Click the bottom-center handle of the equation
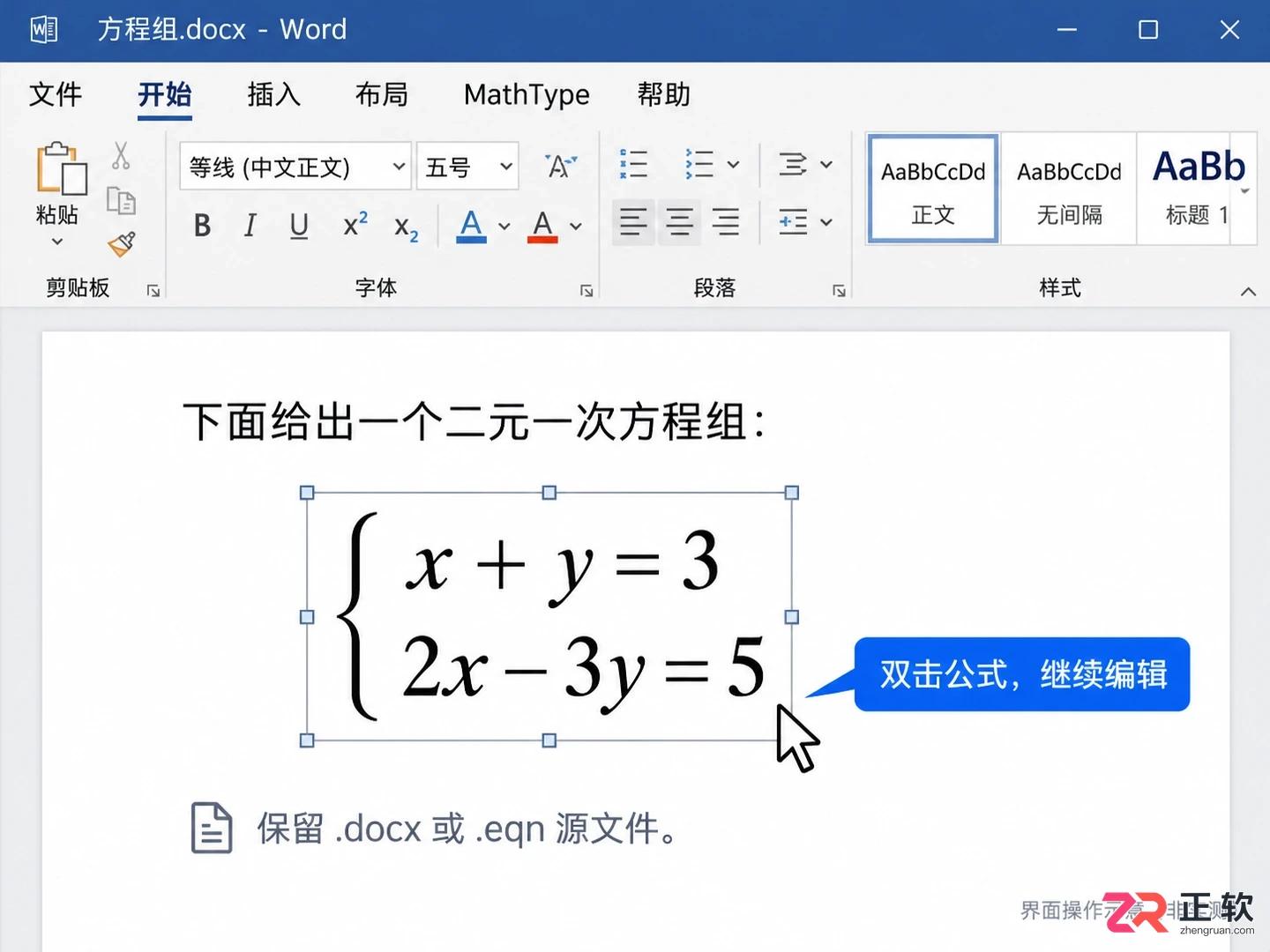1270x952 pixels. [549, 740]
